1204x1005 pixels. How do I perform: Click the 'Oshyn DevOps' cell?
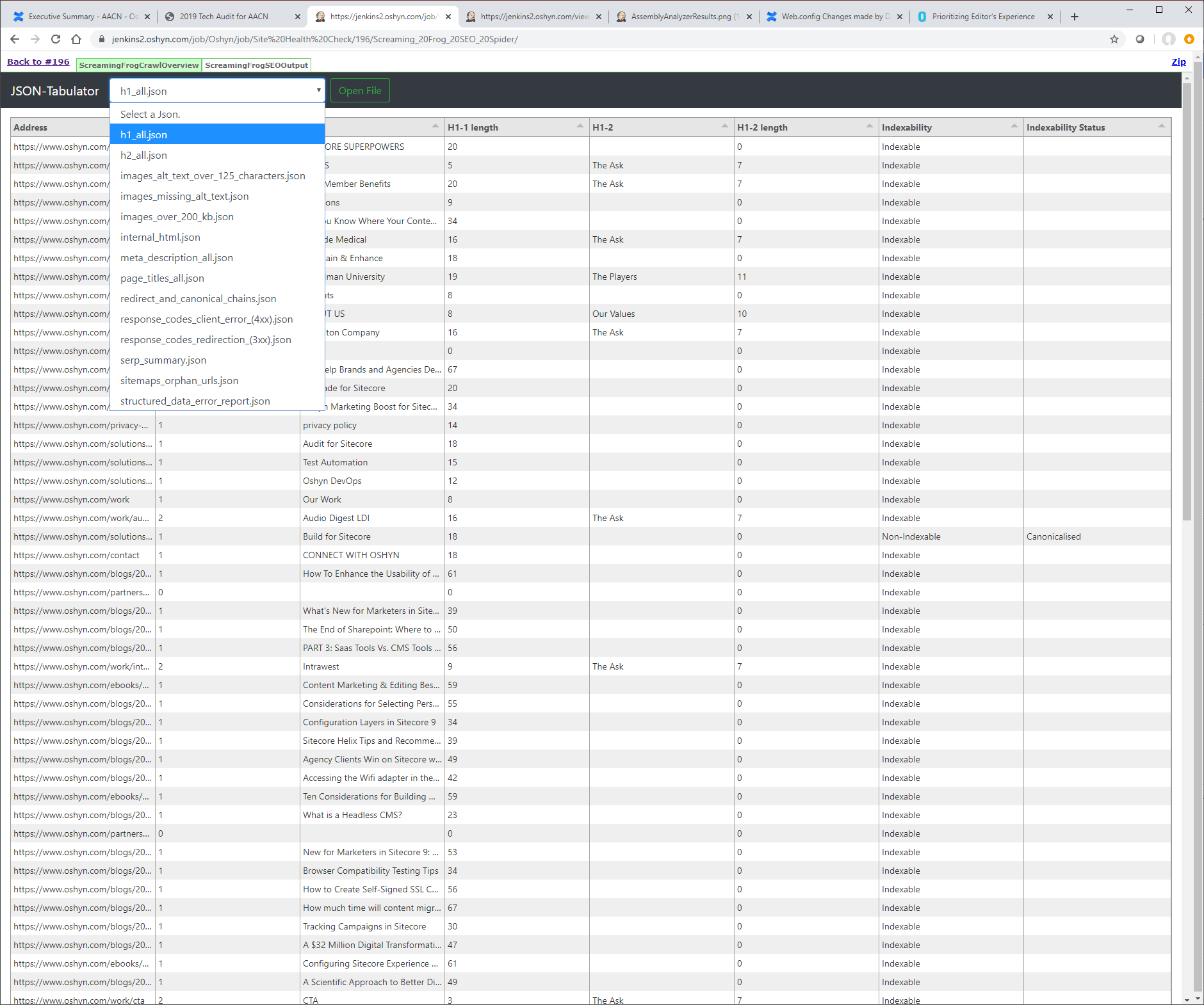(372, 481)
